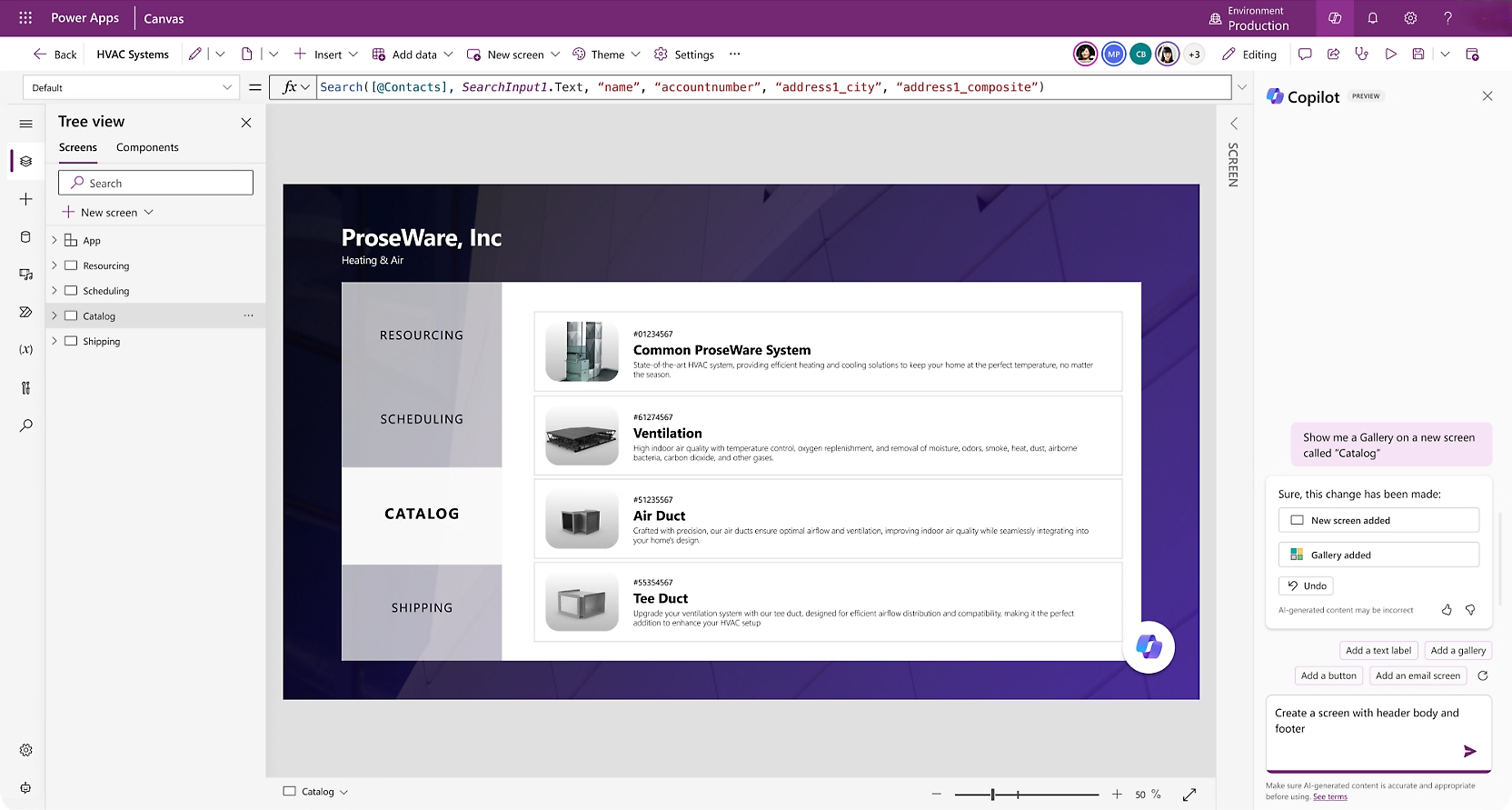Select the Tree view layers icon

pos(25,161)
